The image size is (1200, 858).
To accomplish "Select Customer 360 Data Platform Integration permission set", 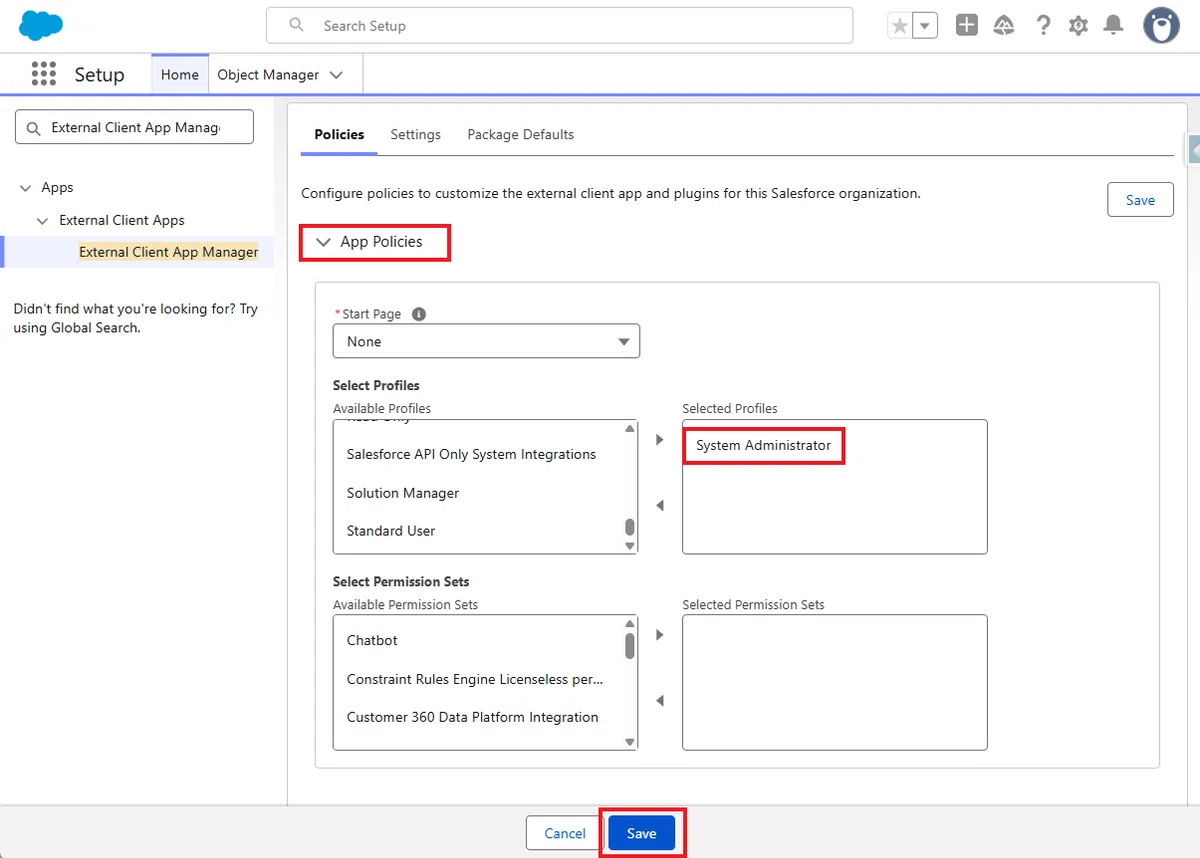I will coord(472,717).
